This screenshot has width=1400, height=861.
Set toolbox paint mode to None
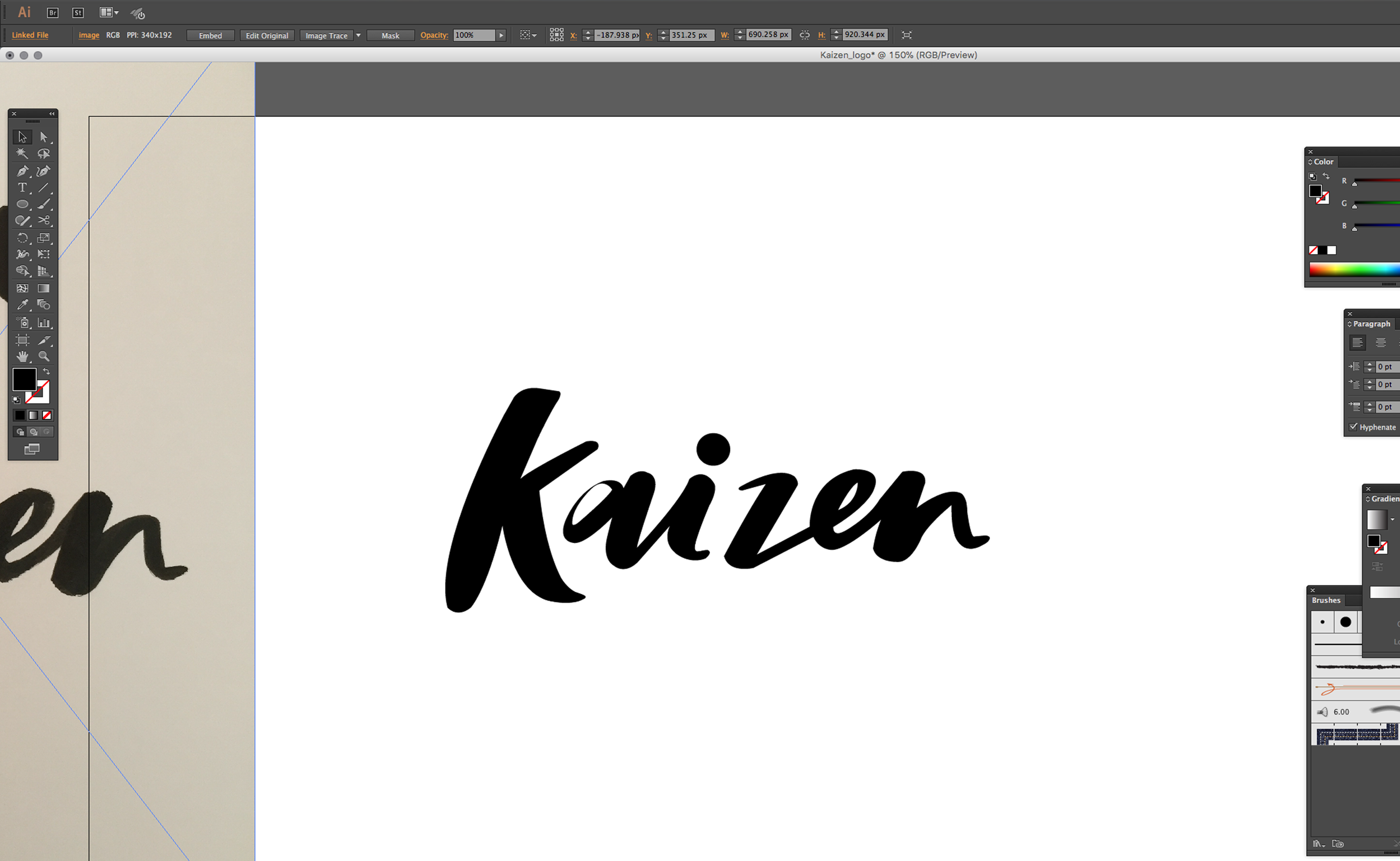47,415
